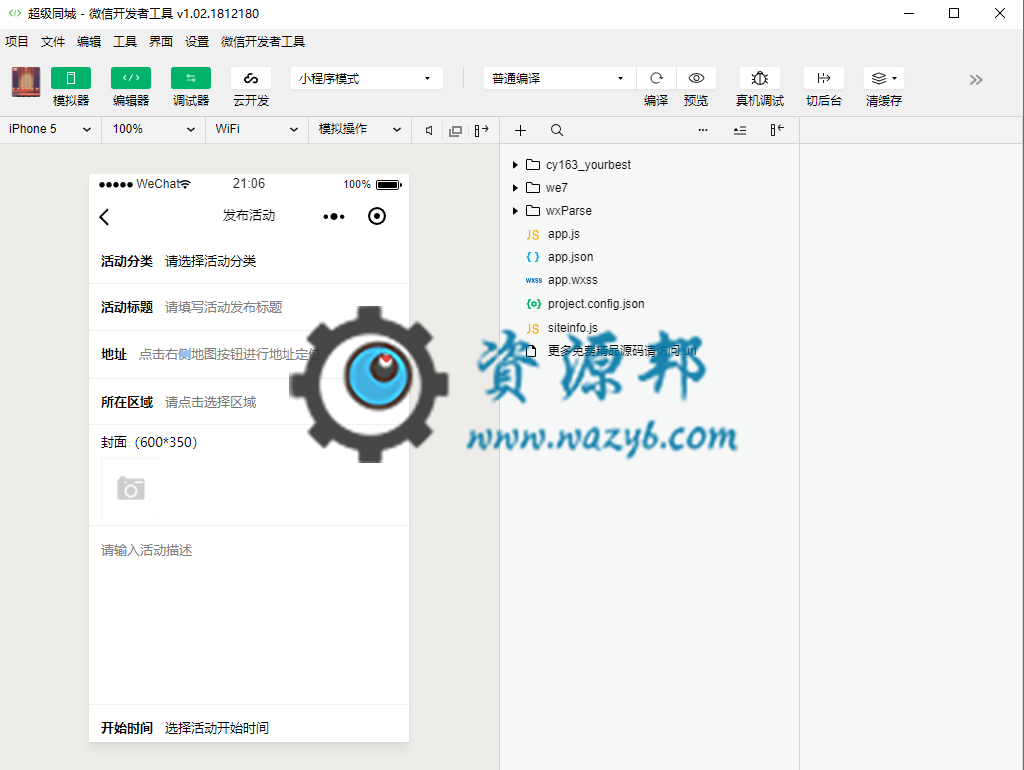Select 请点击选择区域 region picker
Image resolution: width=1024 pixels, height=770 pixels.
(210, 402)
